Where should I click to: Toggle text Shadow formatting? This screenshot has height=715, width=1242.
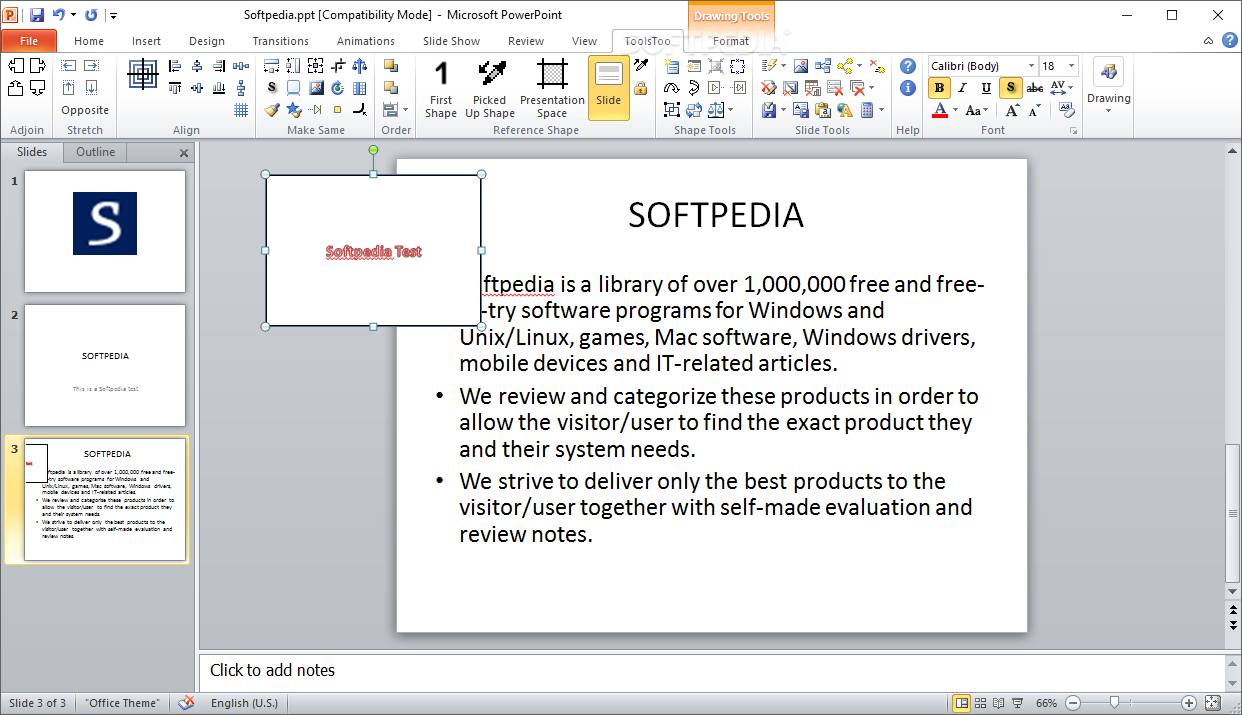(1011, 88)
